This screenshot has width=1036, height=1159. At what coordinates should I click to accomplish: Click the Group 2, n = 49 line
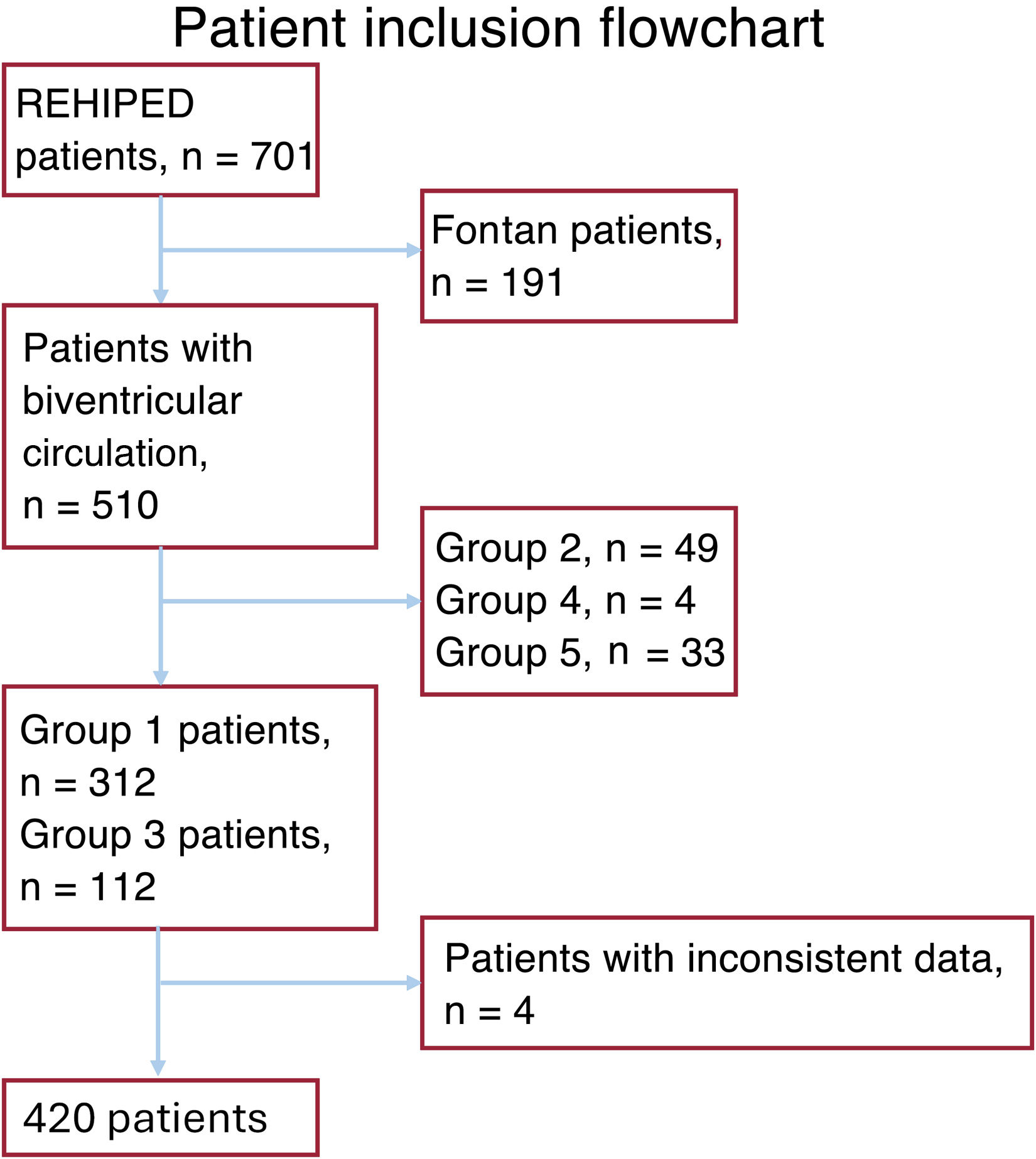coord(576,548)
